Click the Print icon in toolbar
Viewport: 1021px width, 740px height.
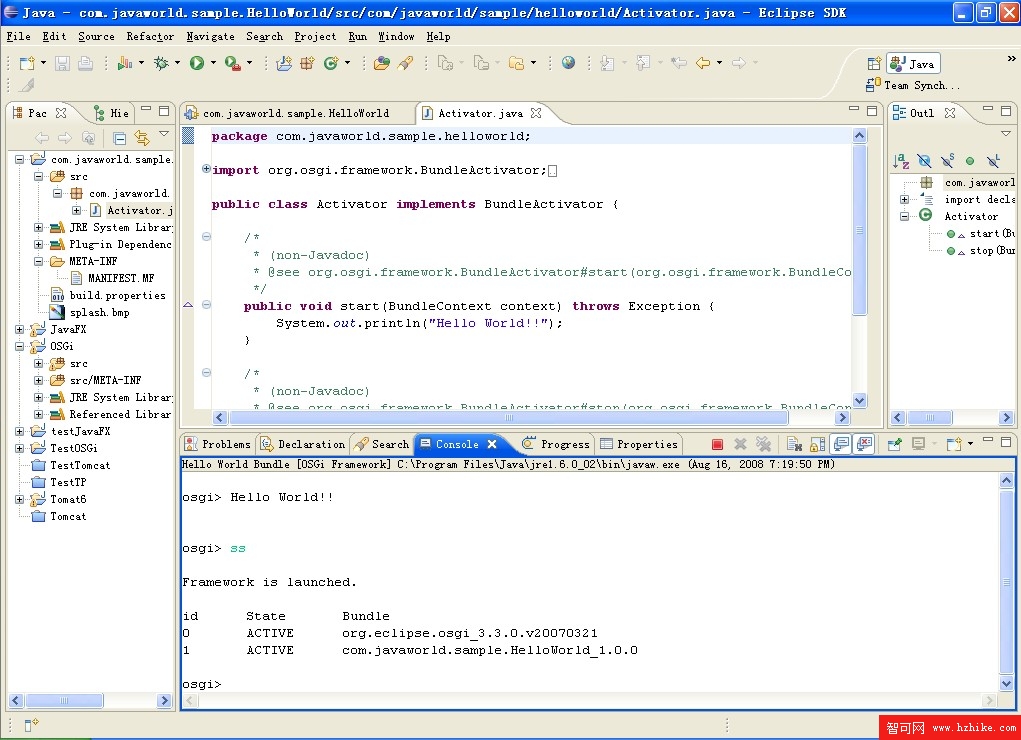tap(85, 63)
